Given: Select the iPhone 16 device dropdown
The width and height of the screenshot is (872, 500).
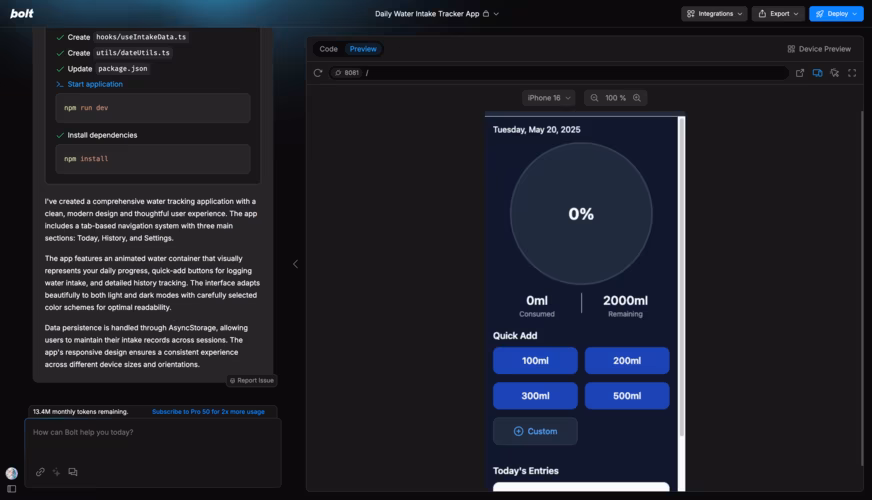Looking at the screenshot, I should tap(548, 98).
